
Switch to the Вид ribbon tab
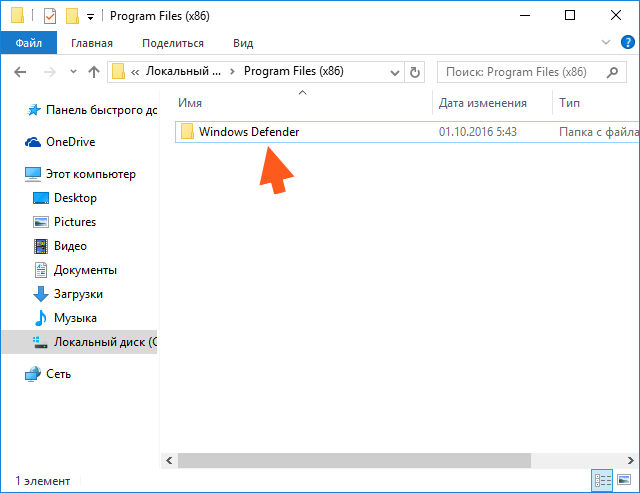pos(243,43)
